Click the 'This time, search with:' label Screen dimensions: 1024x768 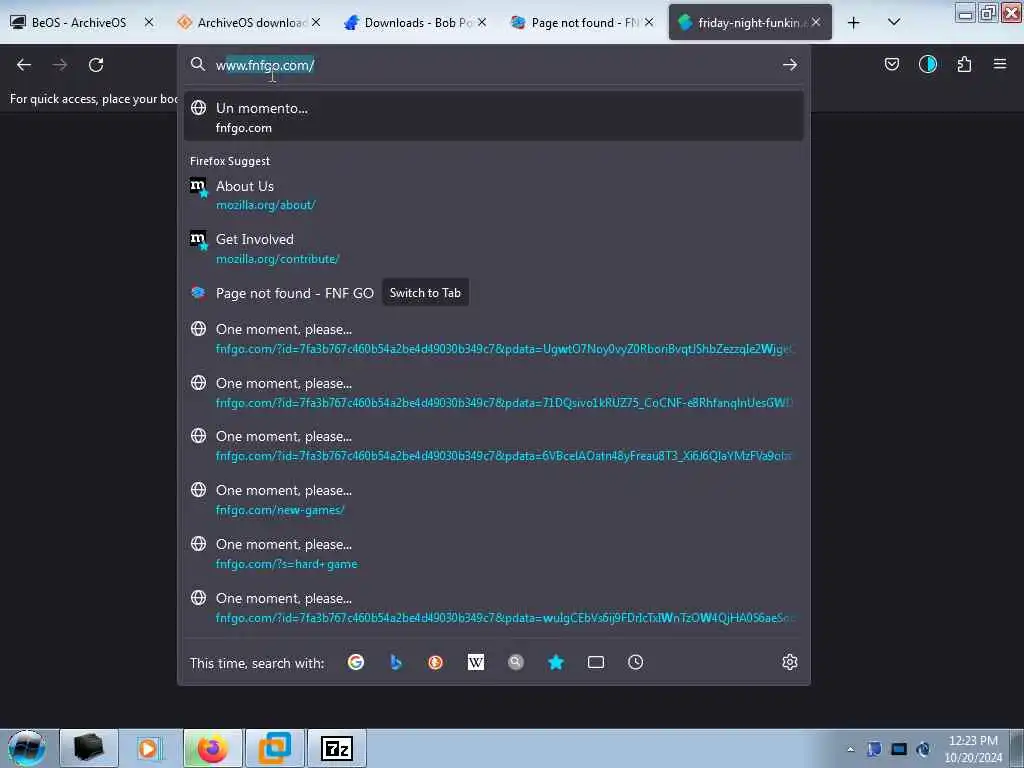click(257, 663)
